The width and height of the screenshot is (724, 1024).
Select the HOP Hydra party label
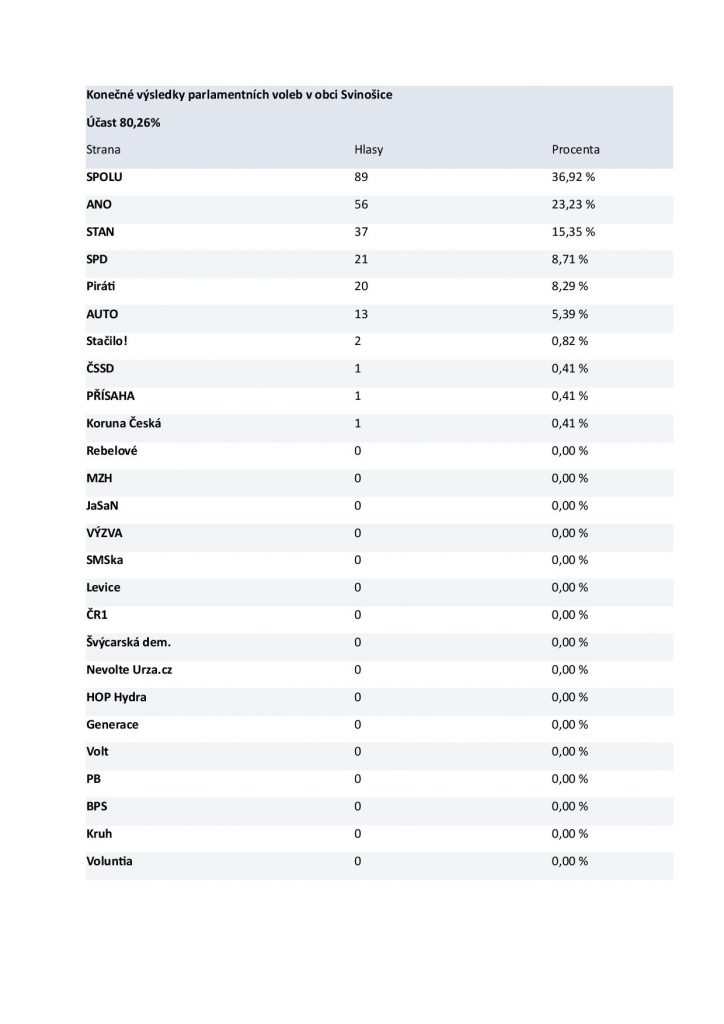click(116, 696)
